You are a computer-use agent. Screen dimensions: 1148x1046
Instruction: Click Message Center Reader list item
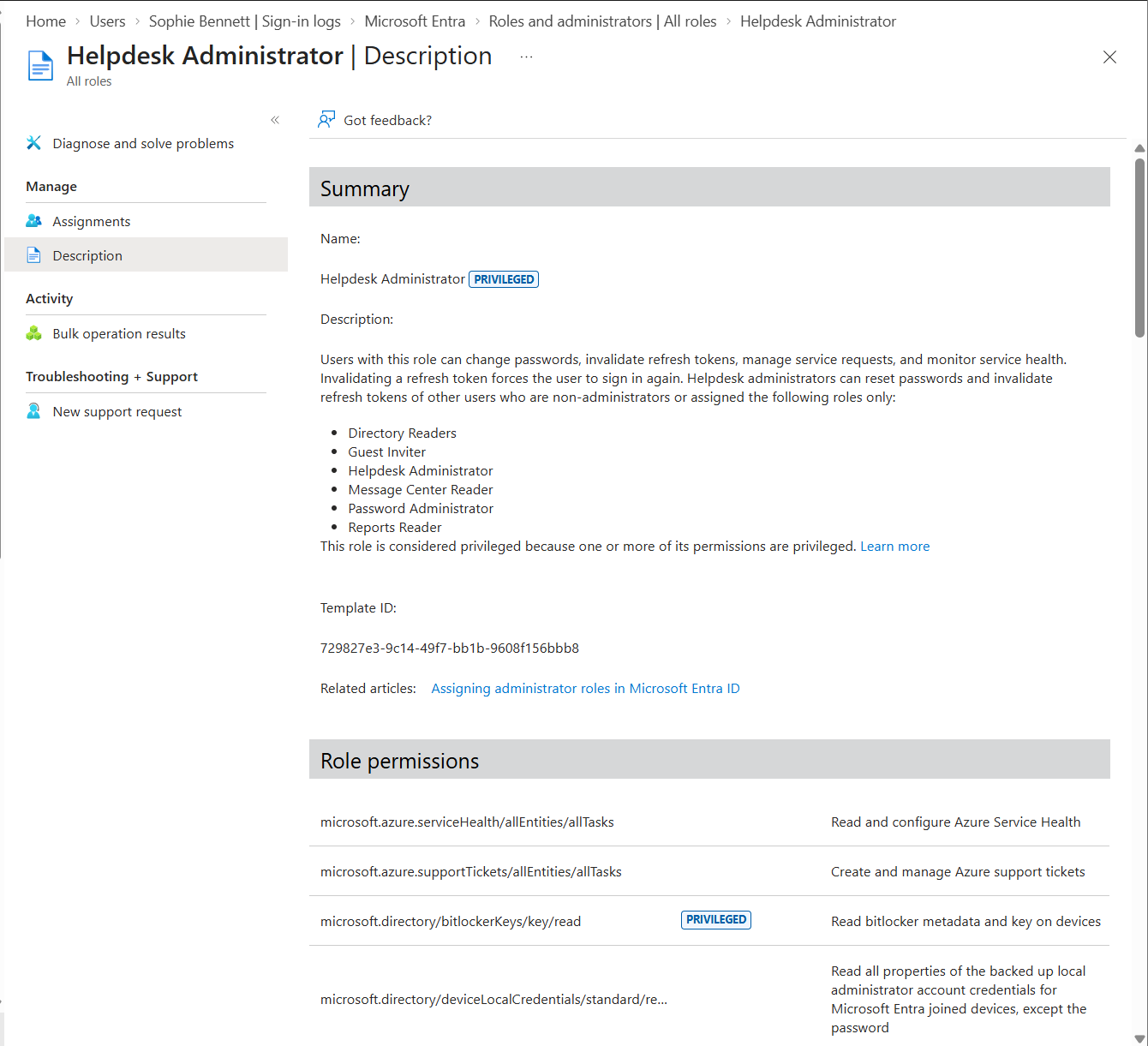pos(420,489)
